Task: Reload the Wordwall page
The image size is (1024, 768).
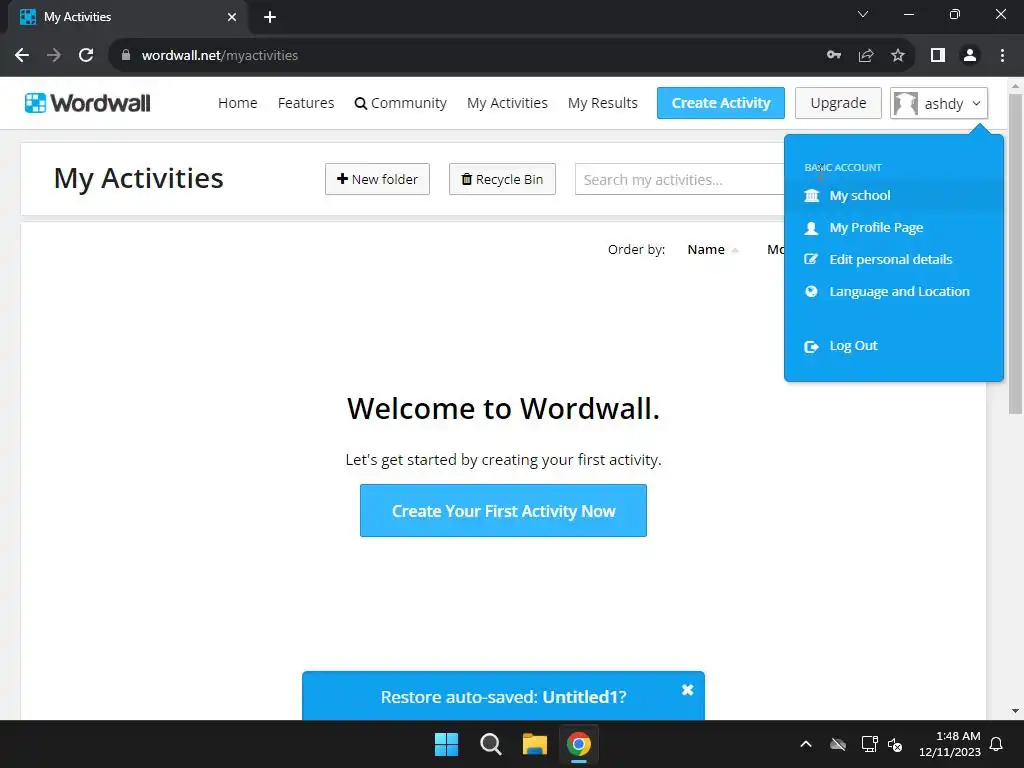Action: 86,56
